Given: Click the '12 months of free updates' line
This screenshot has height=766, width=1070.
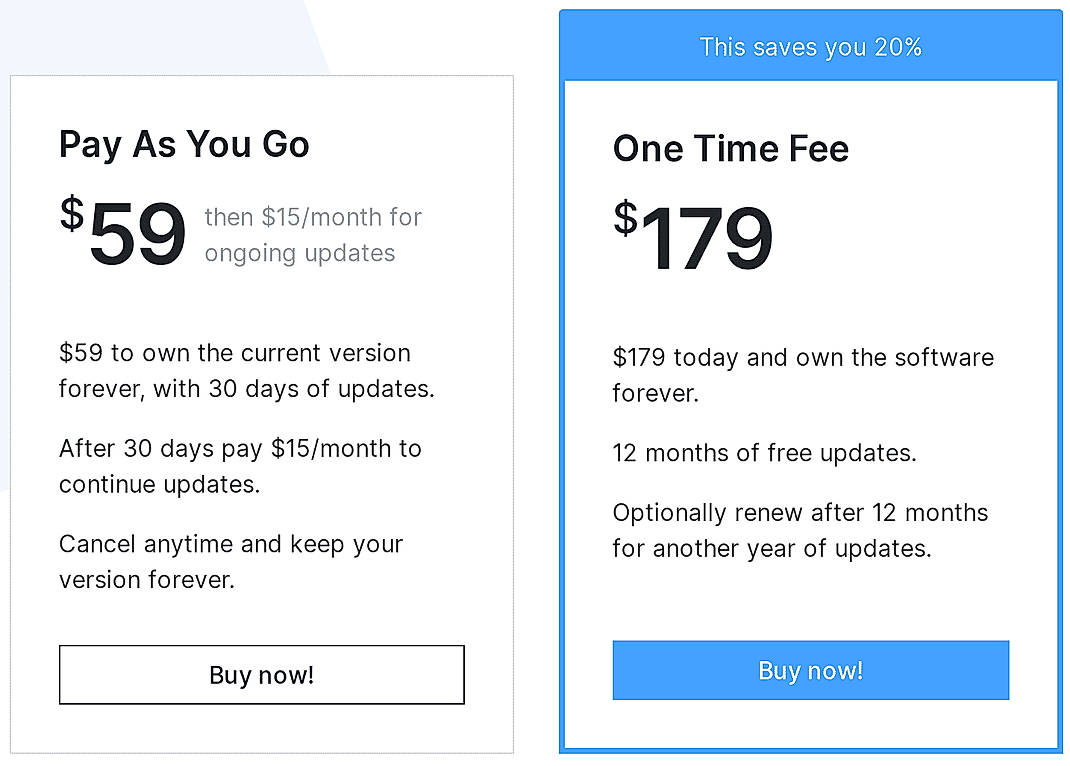Looking at the screenshot, I should [x=764, y=453].
